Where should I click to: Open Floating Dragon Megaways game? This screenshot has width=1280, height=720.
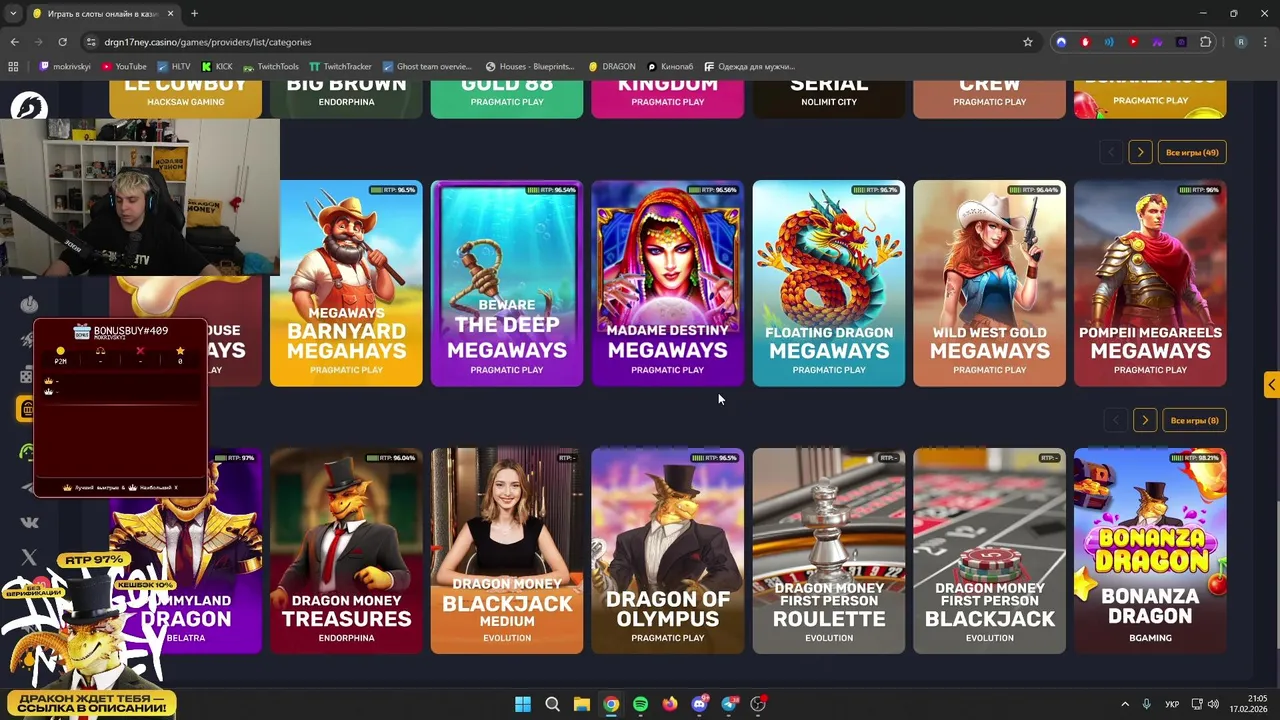[x=829, y=283]
